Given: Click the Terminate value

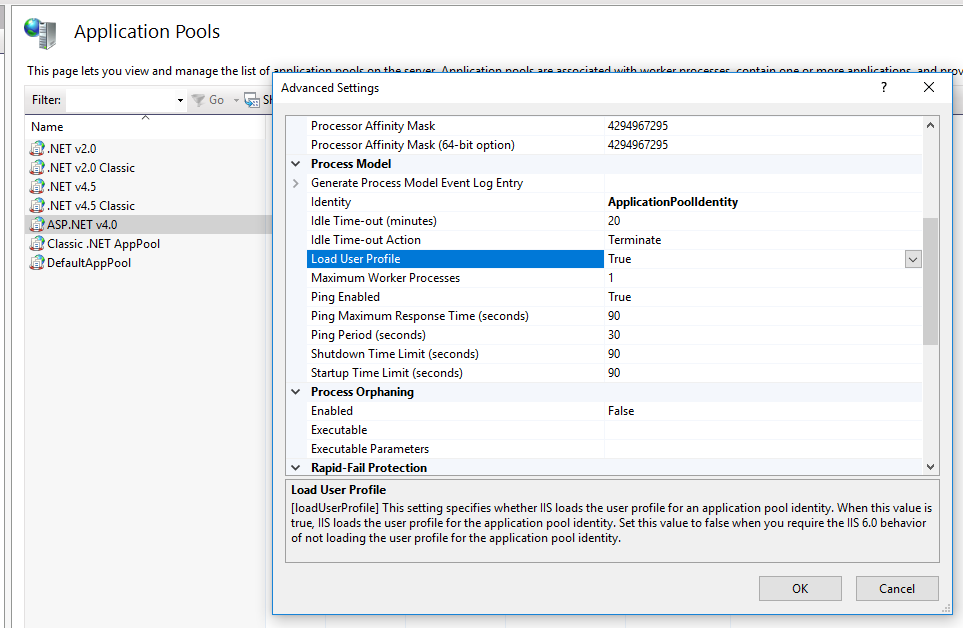Looking at the screenshot, I should pyautogui.click(x=634, y=240).
